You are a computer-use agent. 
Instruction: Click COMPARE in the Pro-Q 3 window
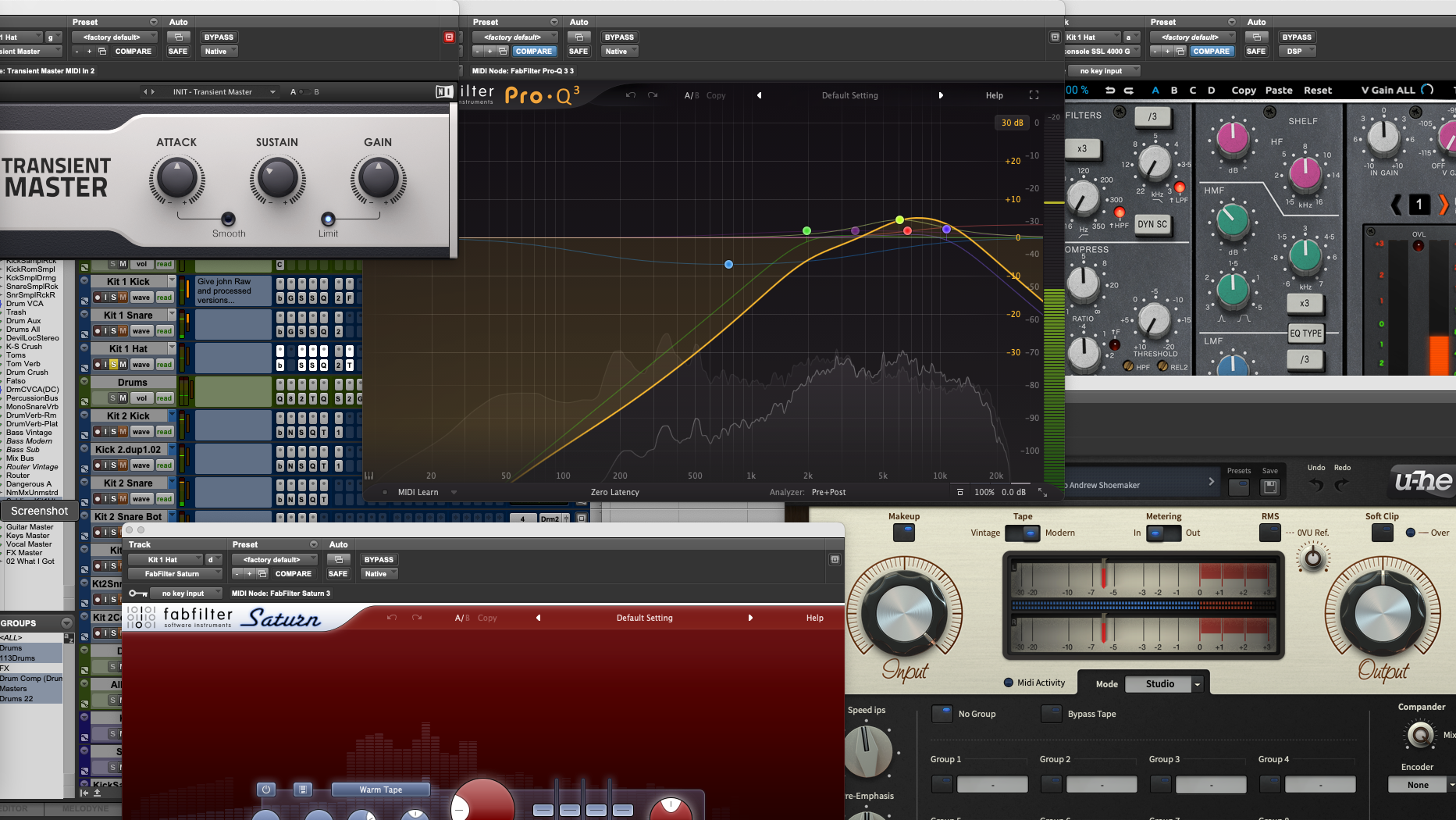(534, 51)
